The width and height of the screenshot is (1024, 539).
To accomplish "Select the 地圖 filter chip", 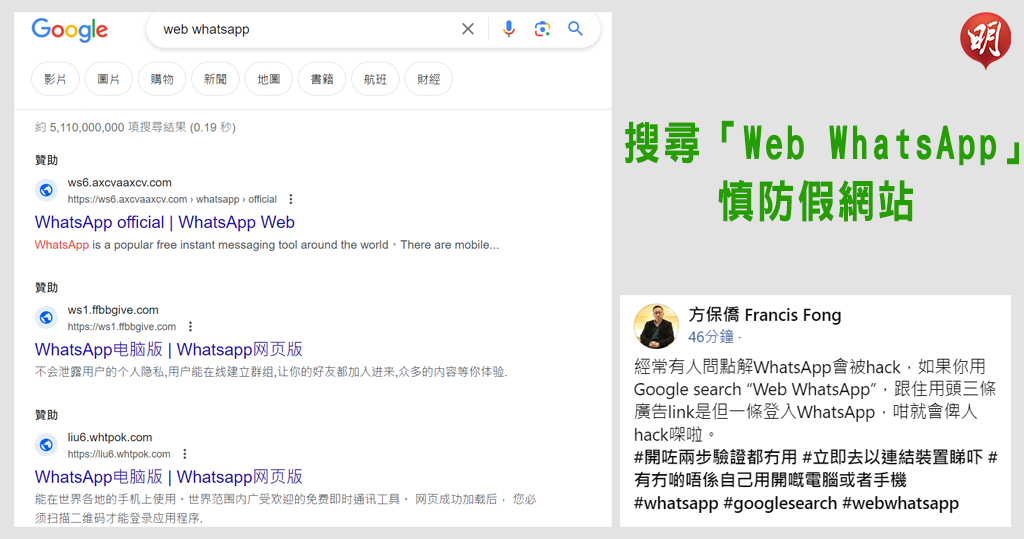I will (268, 79).
